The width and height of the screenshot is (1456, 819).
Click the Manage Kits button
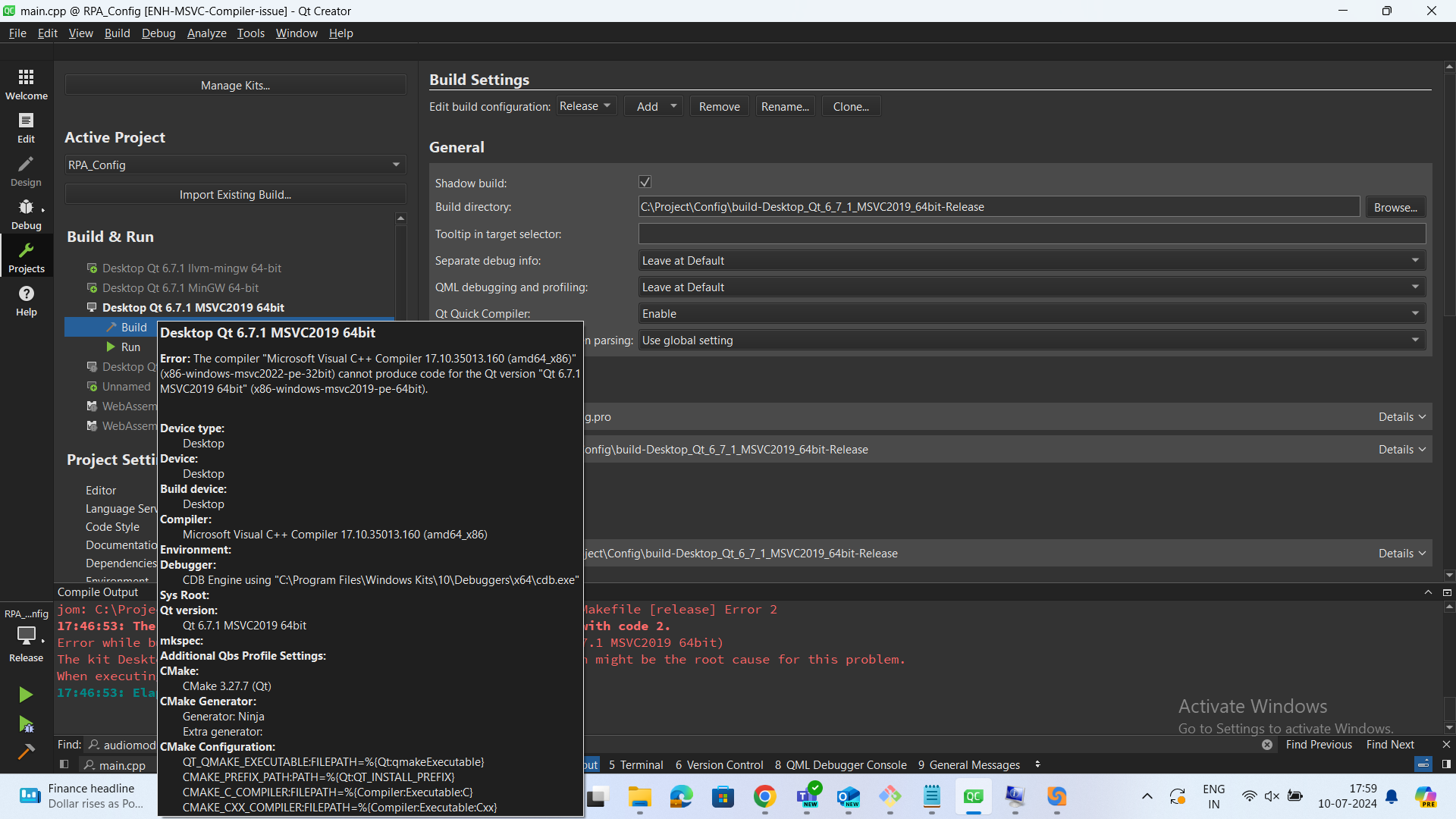(235, 85)
